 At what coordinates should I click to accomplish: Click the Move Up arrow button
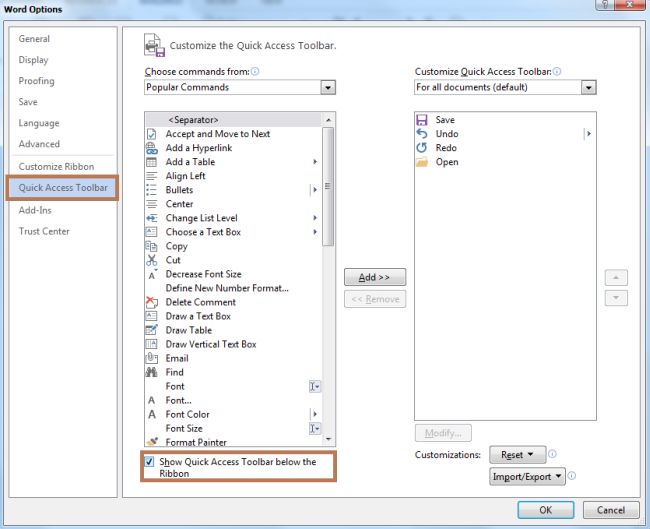[616, 277]
